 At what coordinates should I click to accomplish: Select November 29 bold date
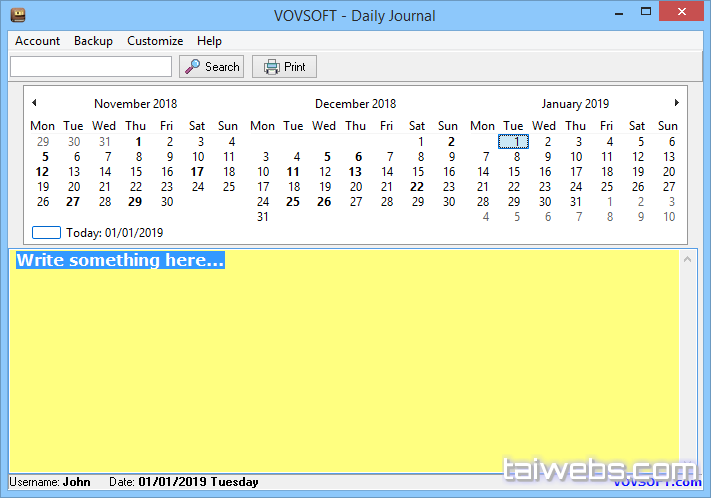[x=135, y=202]
